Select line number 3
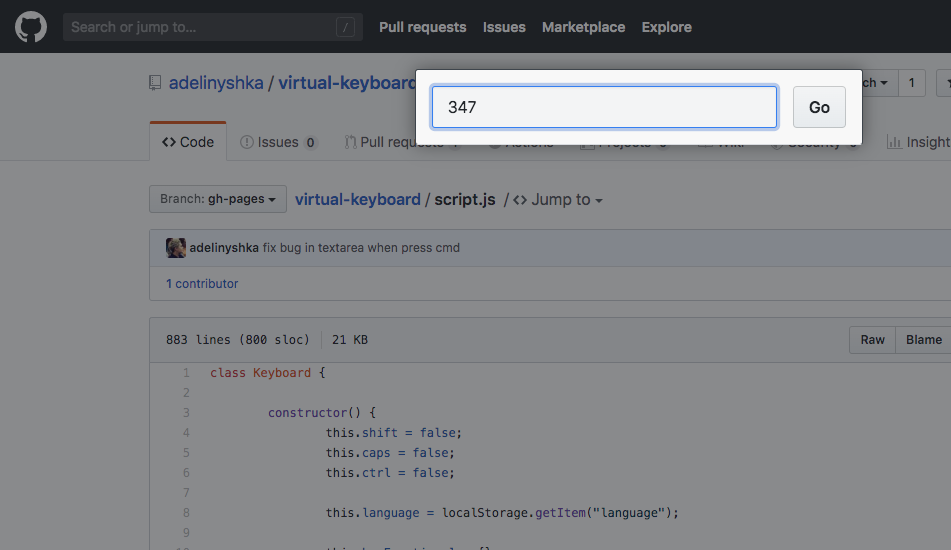The height and width of the screenshot is (550, 951). click(x=186, y=413)
